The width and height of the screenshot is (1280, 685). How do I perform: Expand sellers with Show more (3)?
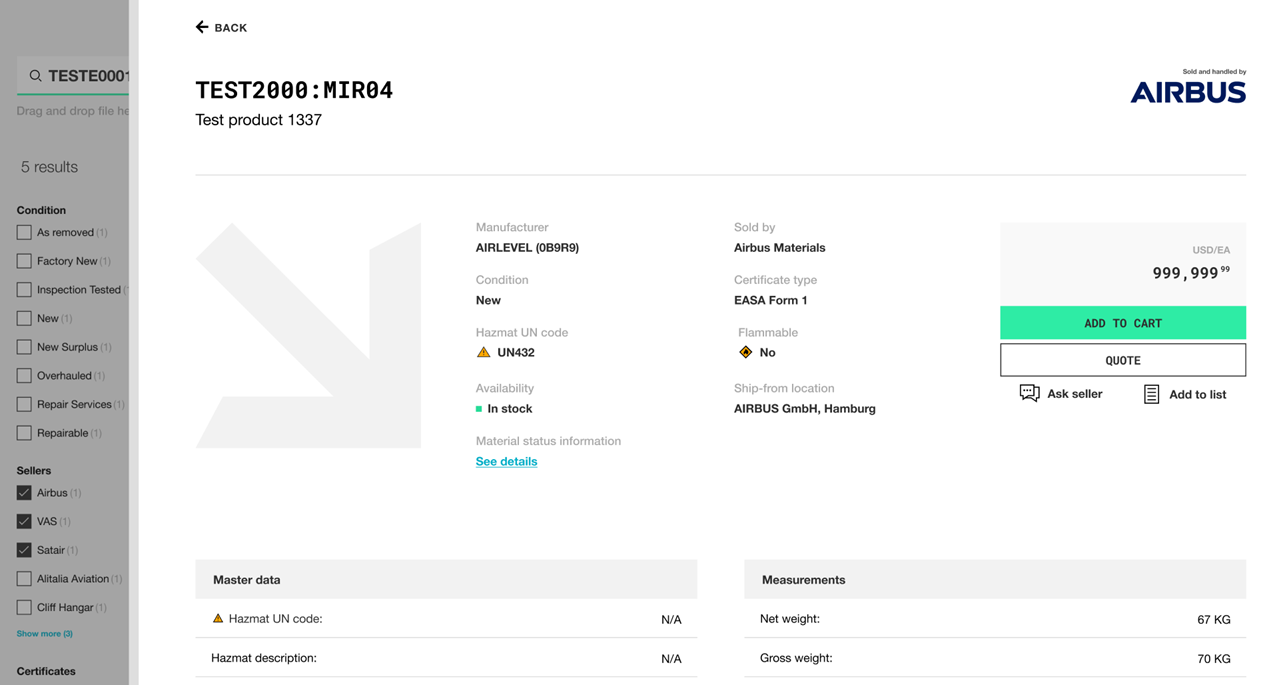[44, 634]
